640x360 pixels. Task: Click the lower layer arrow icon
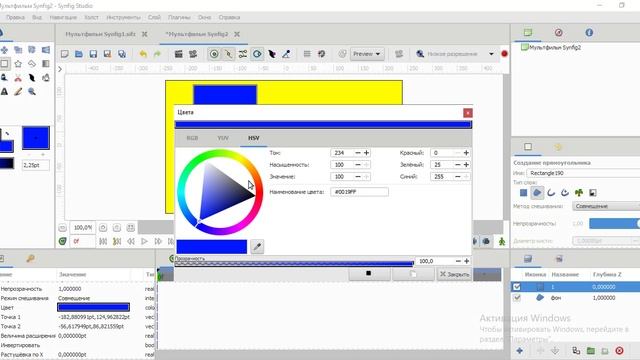[x=555, y=351]
